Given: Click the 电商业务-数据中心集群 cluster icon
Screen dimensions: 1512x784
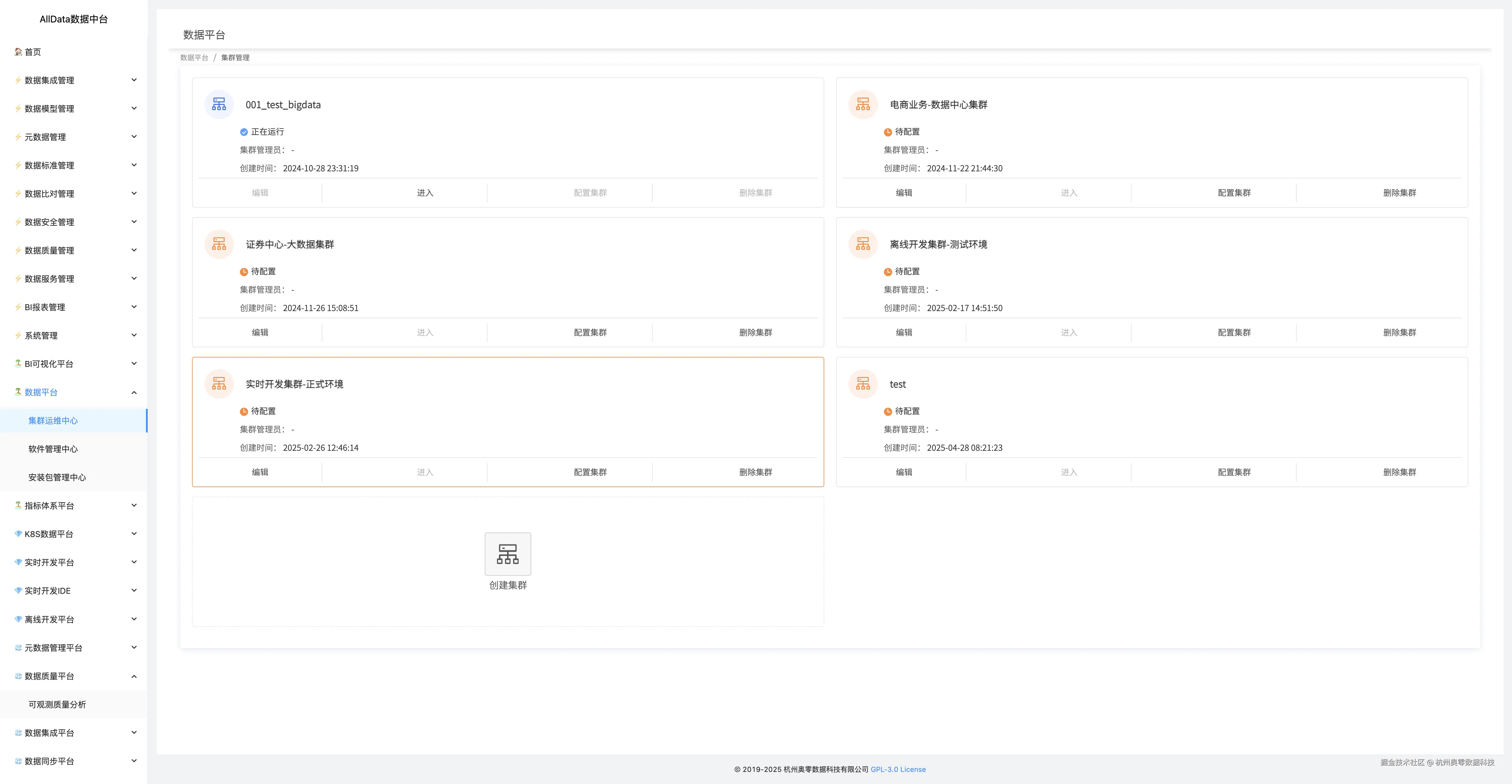Looking at the screenshot, I should click(863, 105).
